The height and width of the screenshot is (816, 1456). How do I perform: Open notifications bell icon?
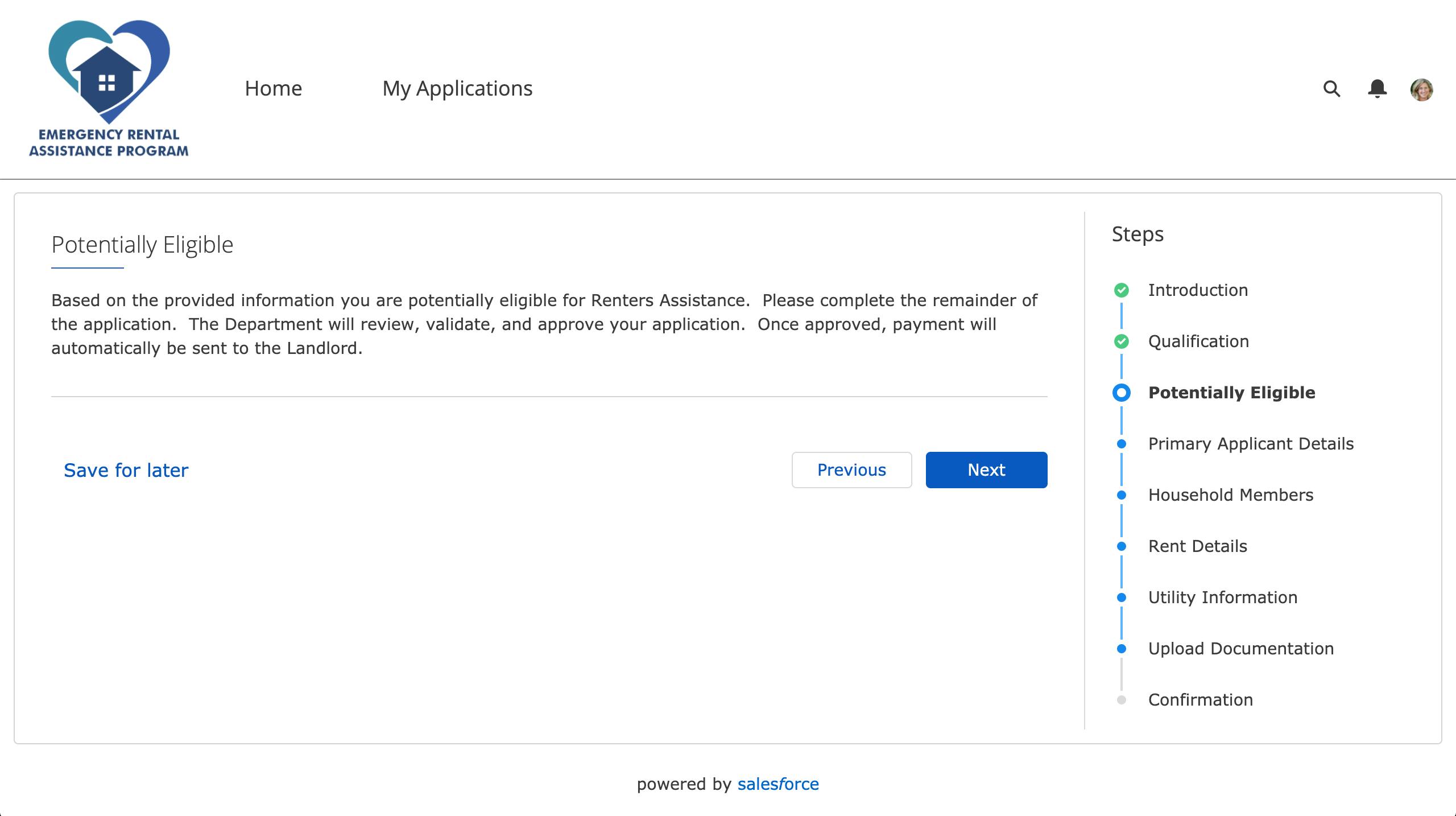click(x=1377, y=89)
